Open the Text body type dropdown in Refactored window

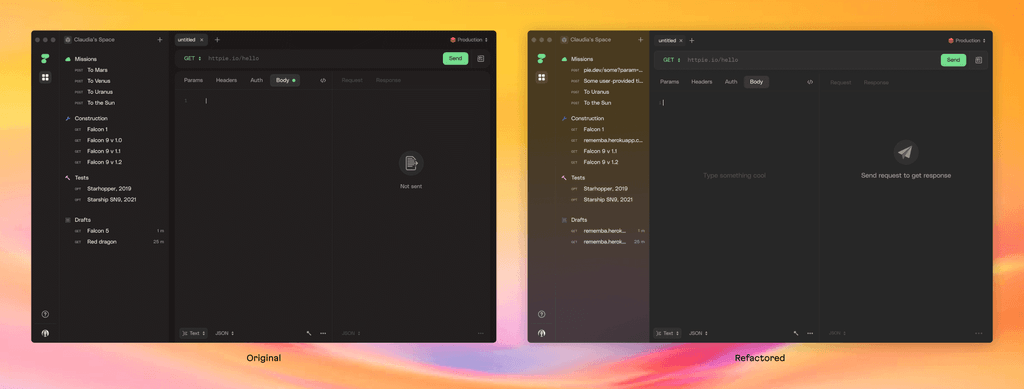[667, 333]
